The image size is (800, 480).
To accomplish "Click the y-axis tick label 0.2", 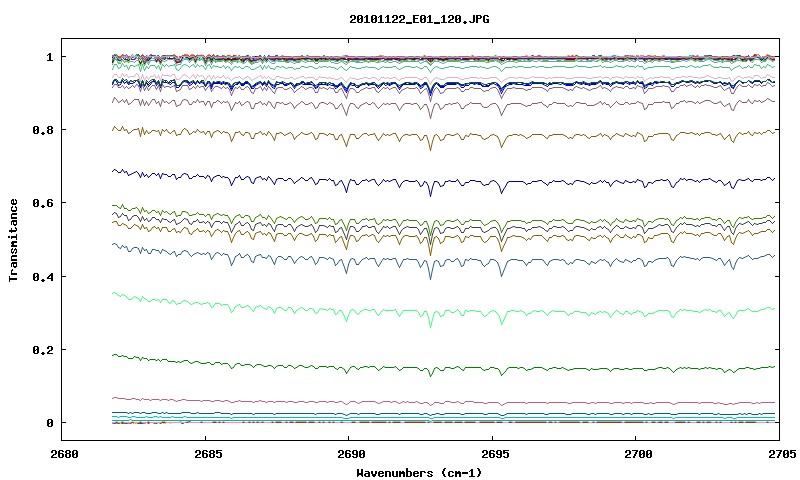I will pyautogui.click(x=42, y=350).
